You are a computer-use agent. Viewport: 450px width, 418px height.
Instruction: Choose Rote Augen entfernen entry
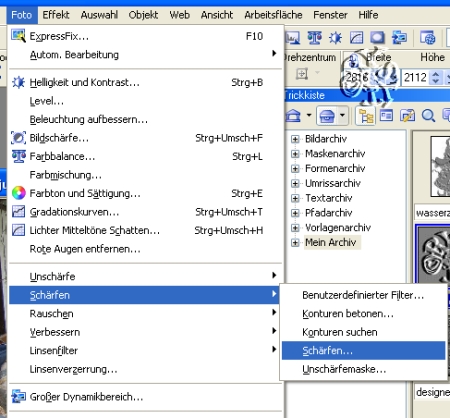145,249
